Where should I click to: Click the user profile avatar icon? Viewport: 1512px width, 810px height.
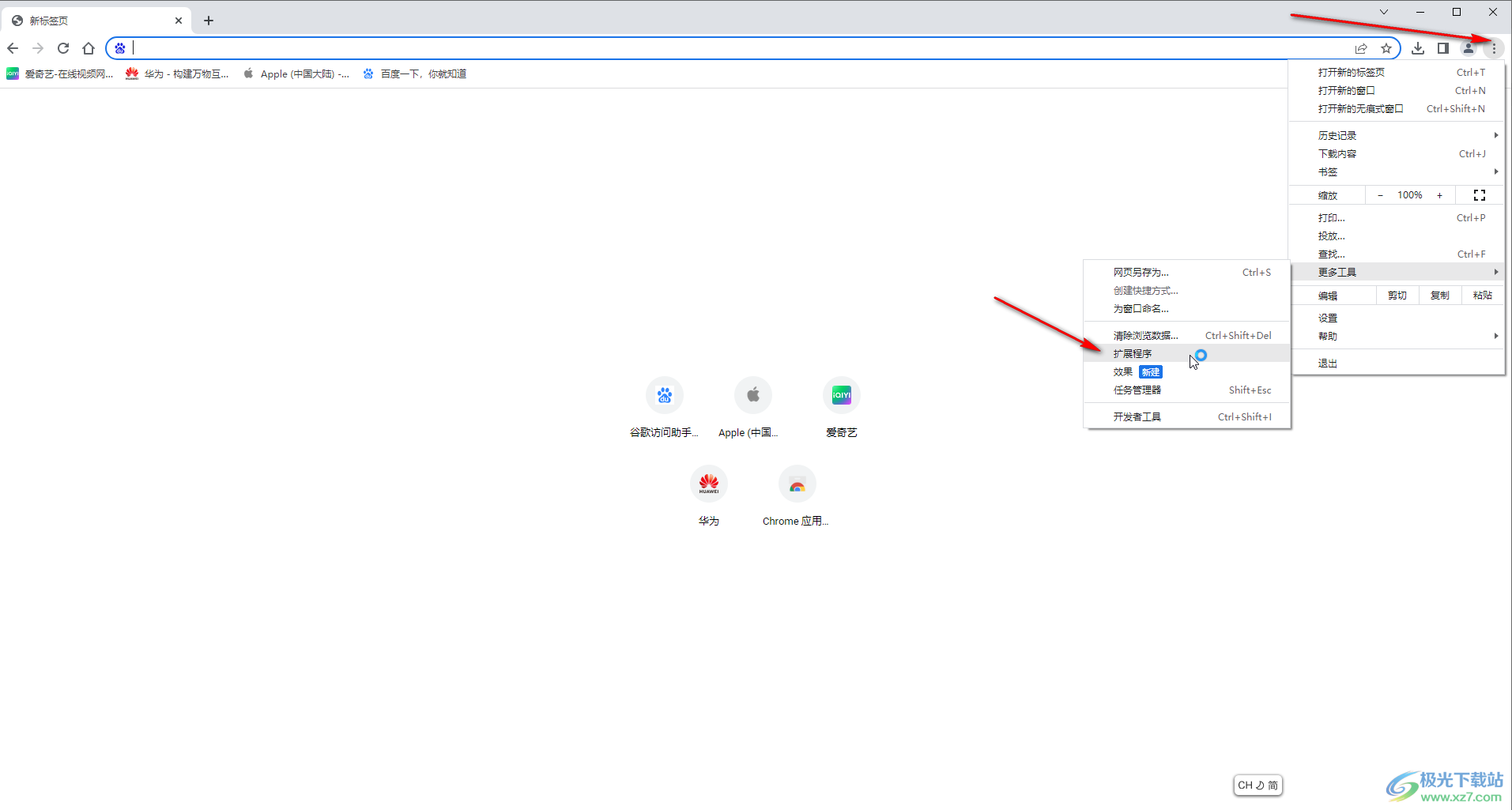[1468, 48]
